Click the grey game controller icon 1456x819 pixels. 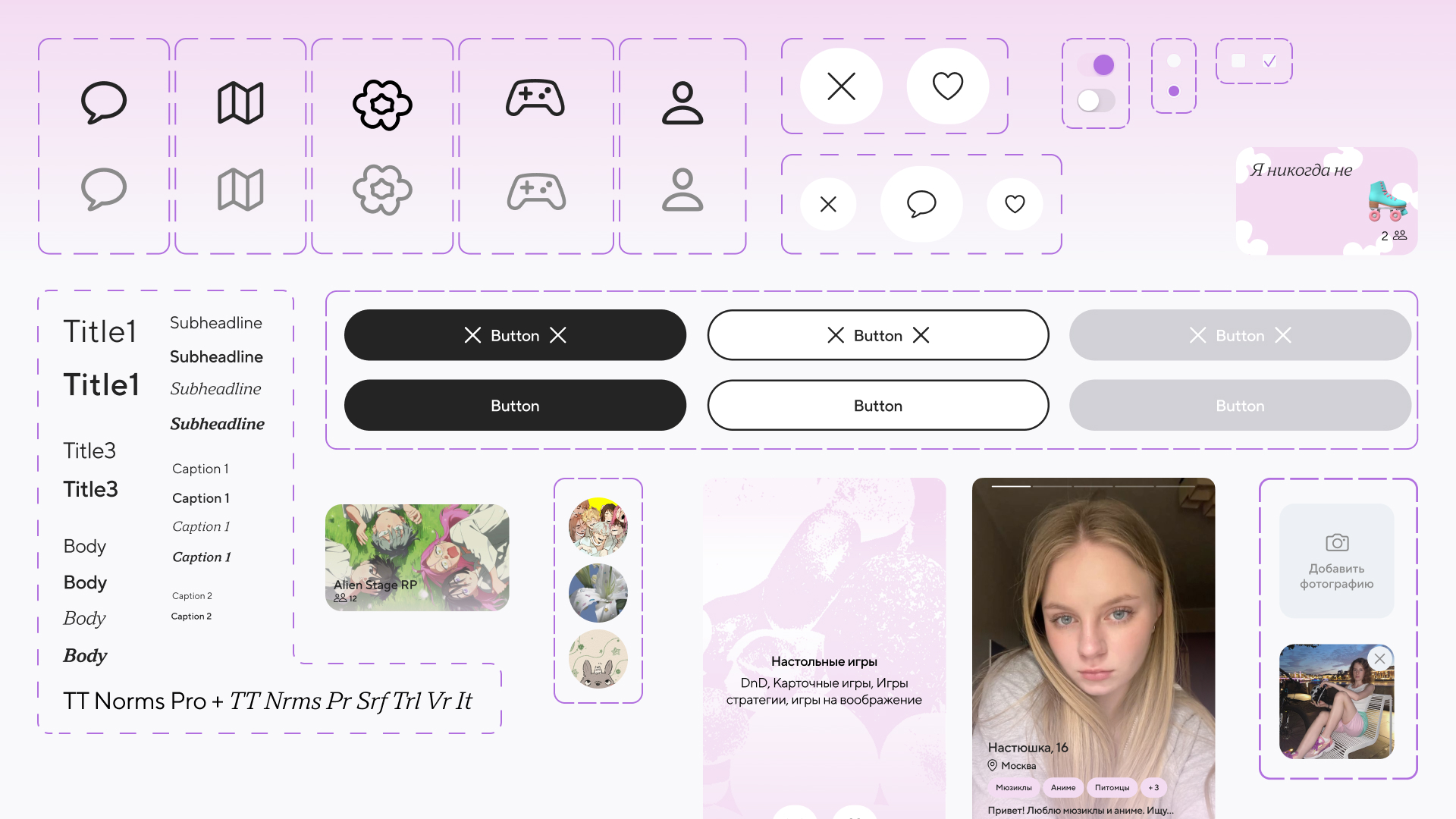tap(535, 192)
